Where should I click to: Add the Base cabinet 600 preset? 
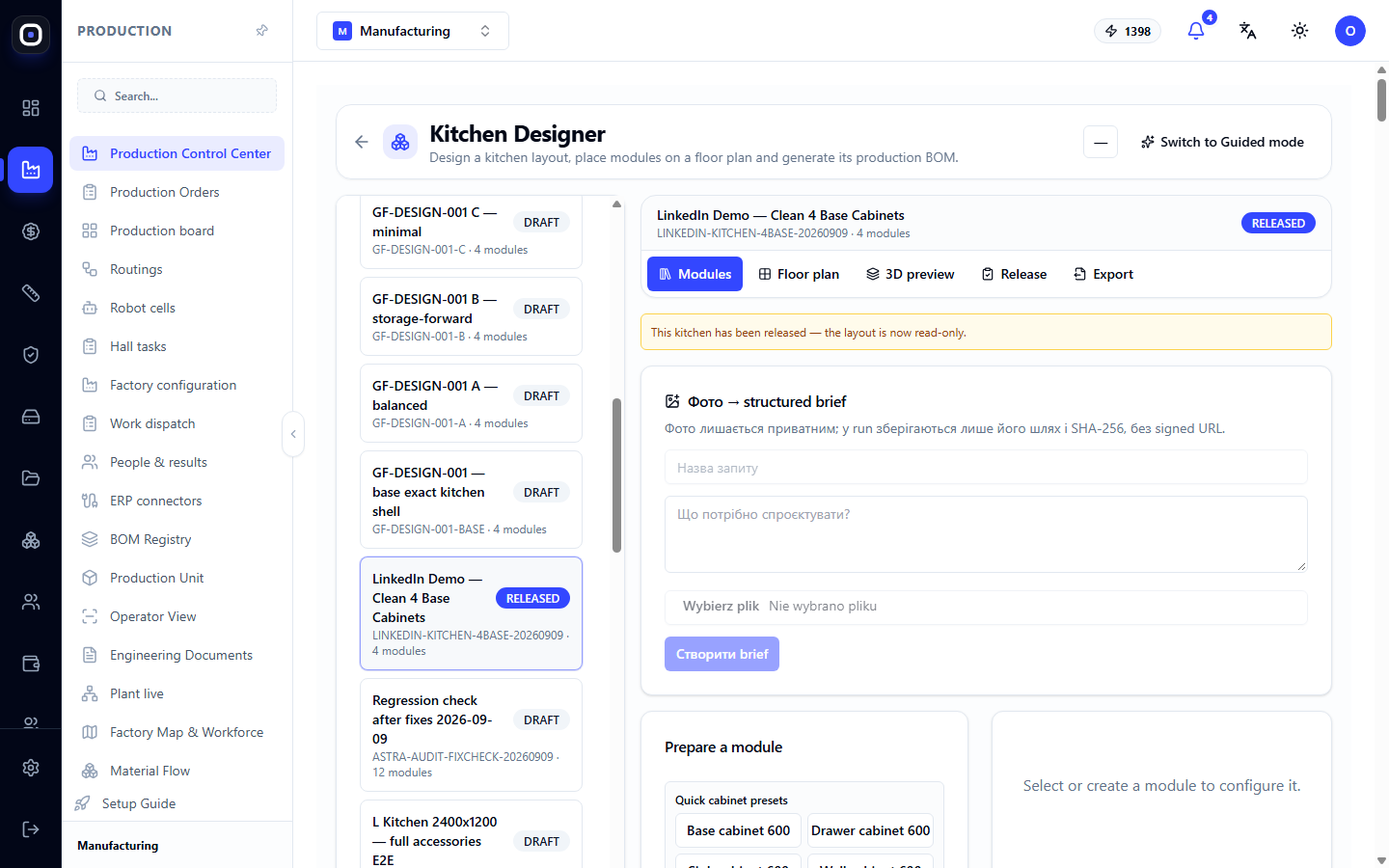(x=738, y=830)
